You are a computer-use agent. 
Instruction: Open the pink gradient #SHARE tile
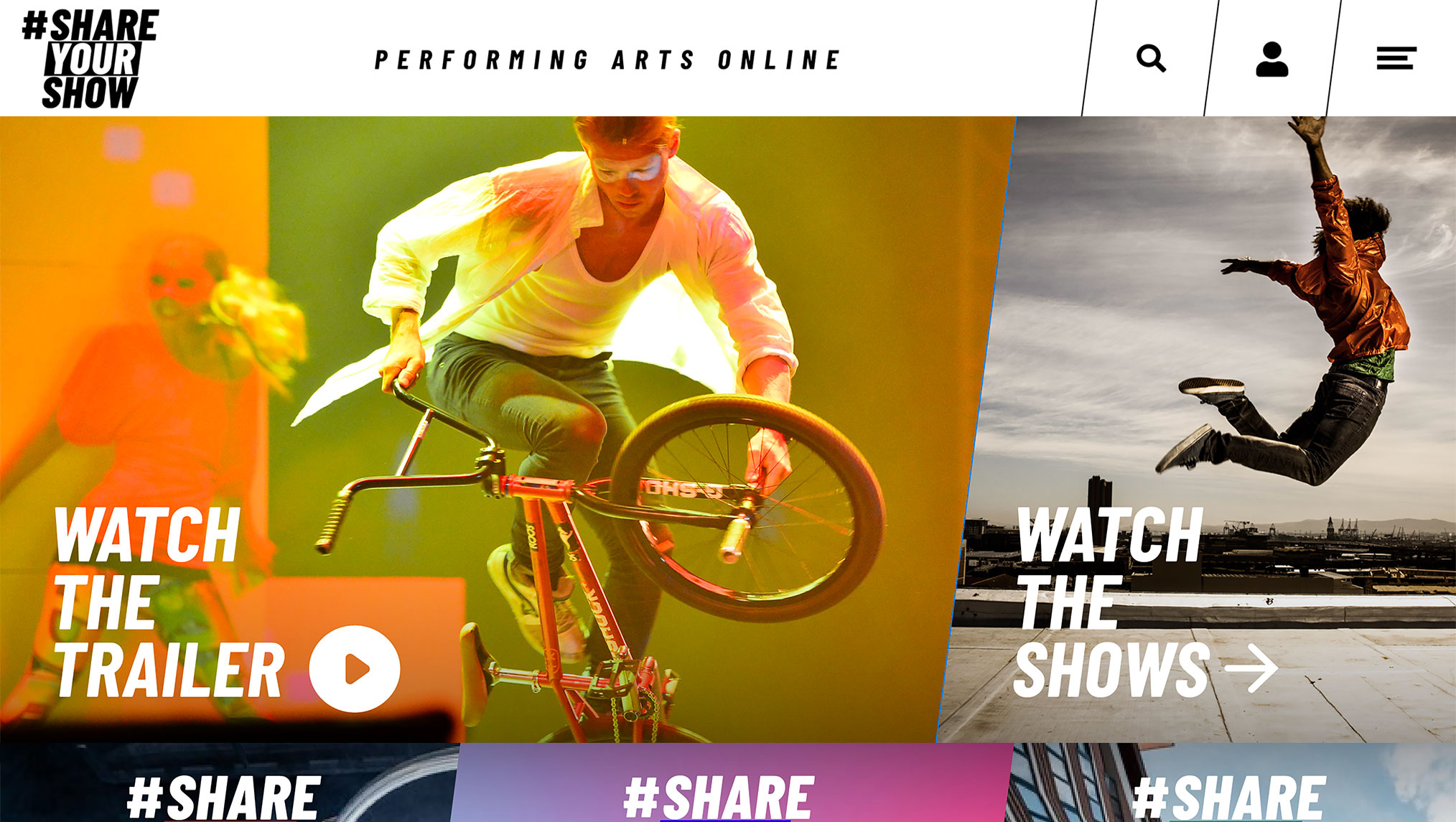(x=731, y=783)
